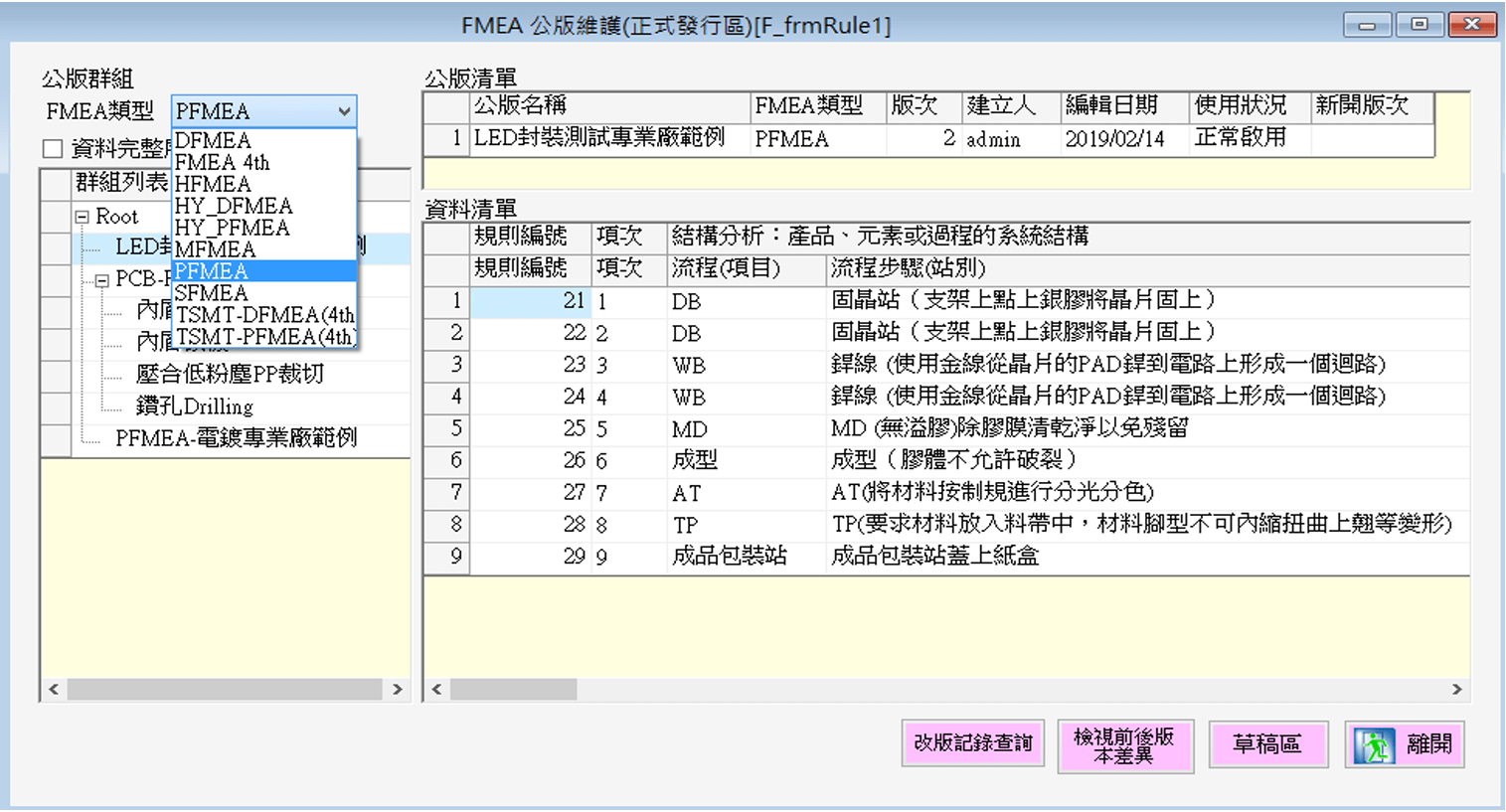
Task: Select HFMEA option in list
Action: 213,185
